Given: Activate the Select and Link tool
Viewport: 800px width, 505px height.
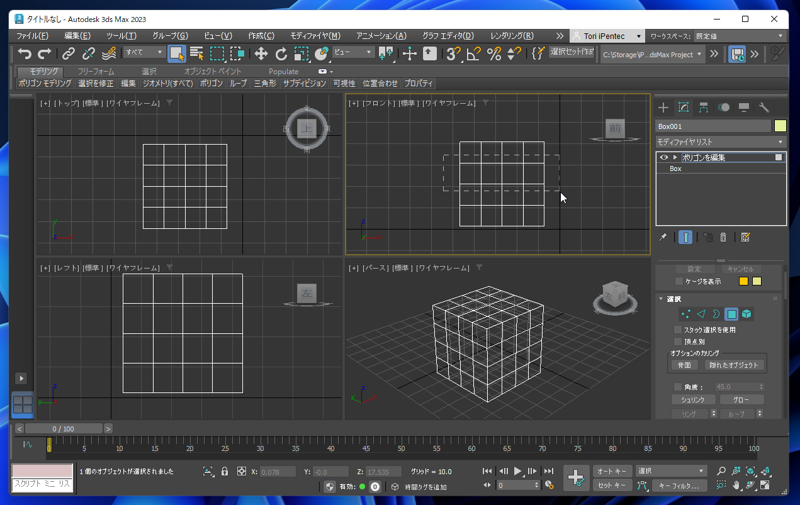Looking at the screenshot, I should 68,54.
